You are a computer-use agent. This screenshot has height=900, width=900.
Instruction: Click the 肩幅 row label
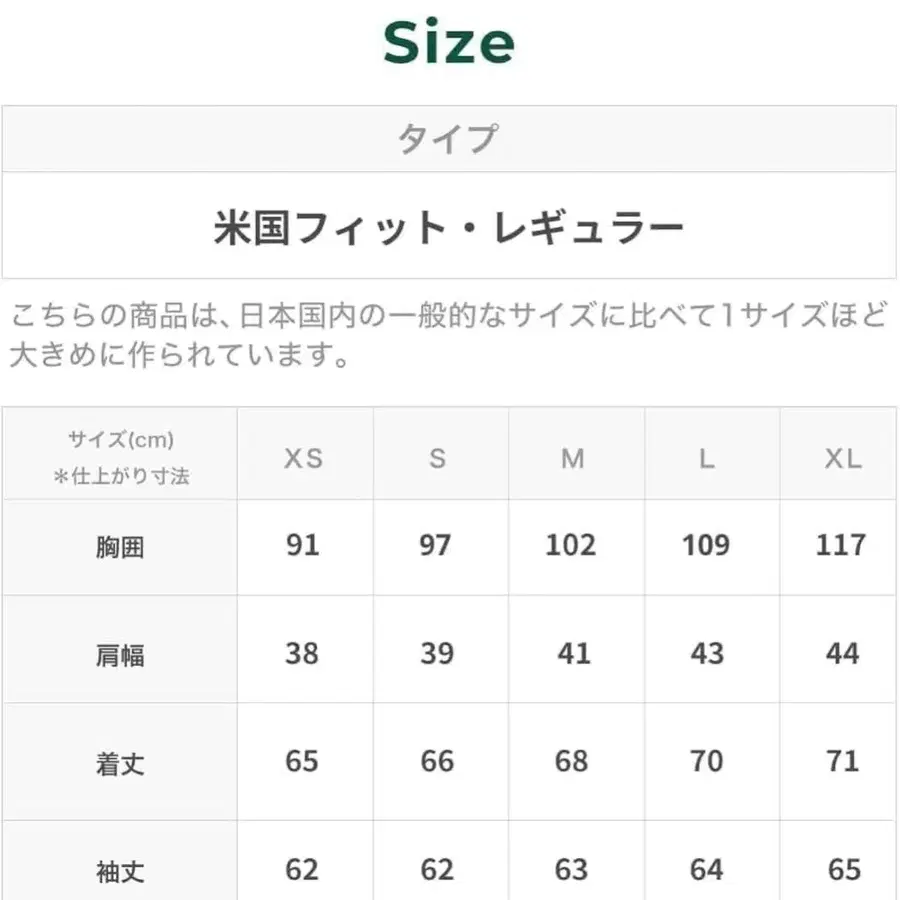coord(121,655)
